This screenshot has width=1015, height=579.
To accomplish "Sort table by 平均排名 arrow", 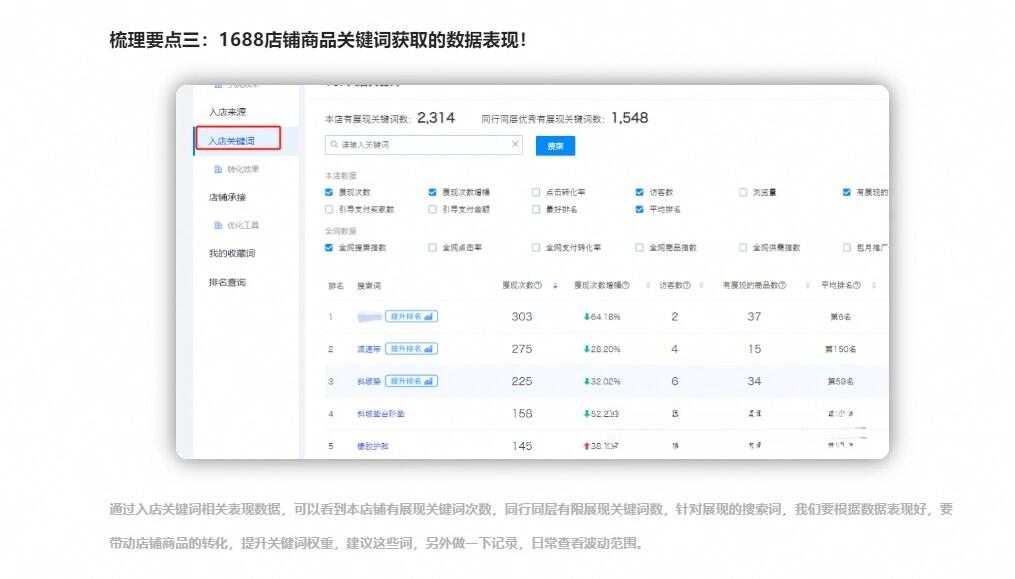I will 874,285.
